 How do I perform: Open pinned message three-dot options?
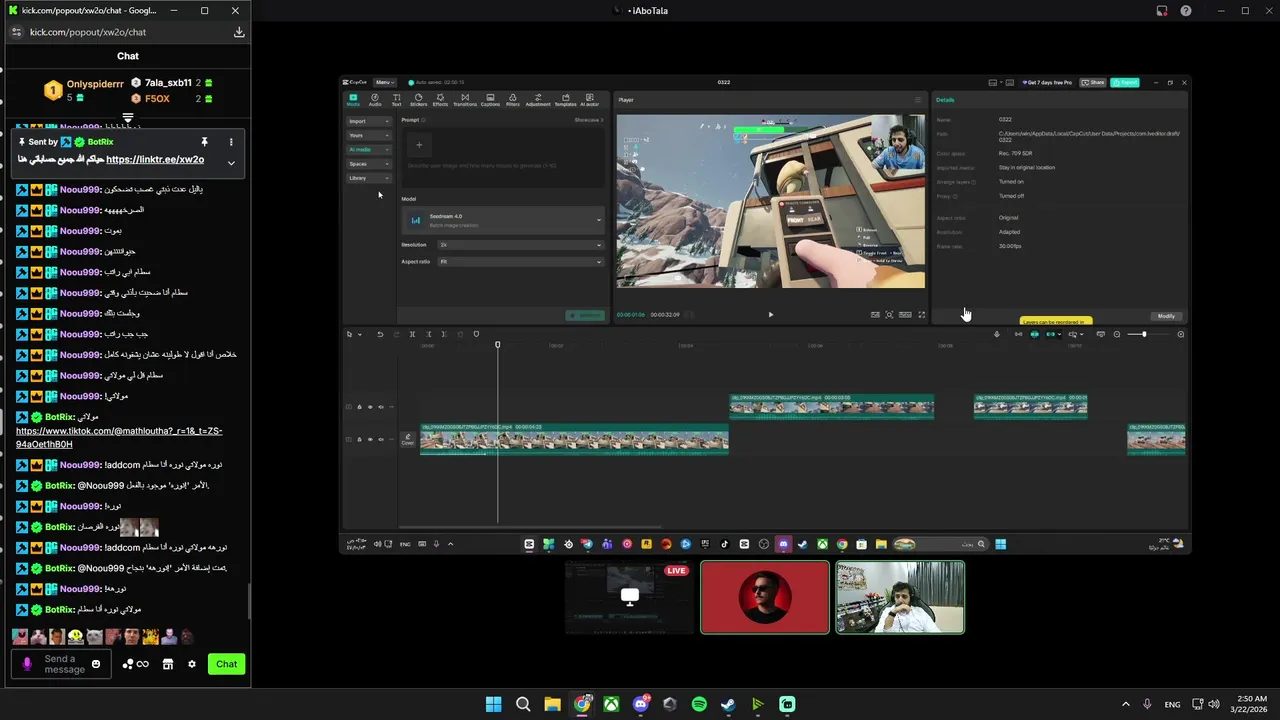tap(231, 142)
